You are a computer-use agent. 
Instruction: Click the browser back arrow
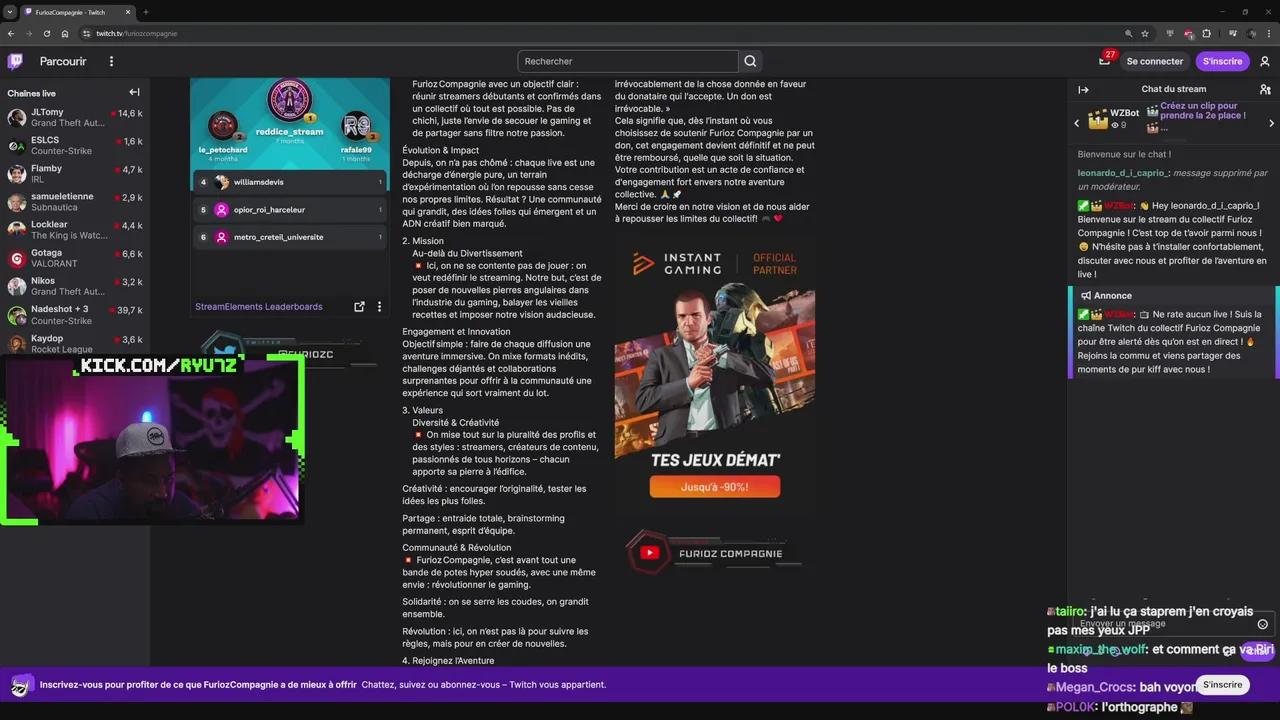click(x=11, y=33)
